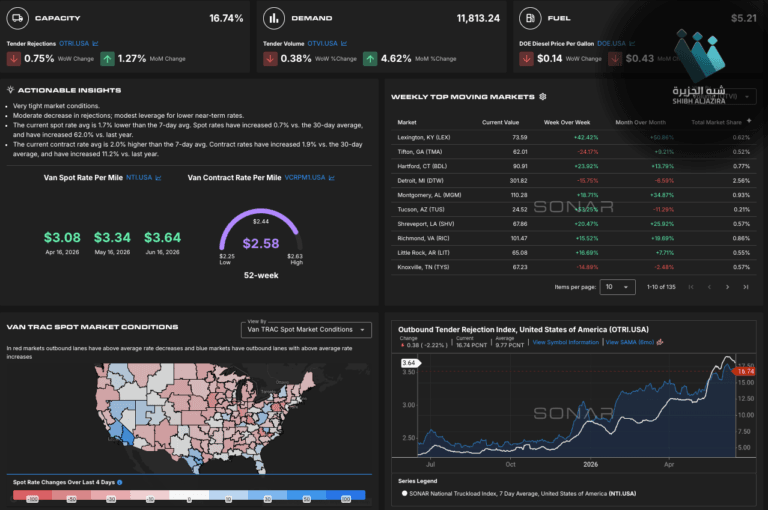Jump to last page of markets table
The image size is (768, 510).
coord(745,287)
